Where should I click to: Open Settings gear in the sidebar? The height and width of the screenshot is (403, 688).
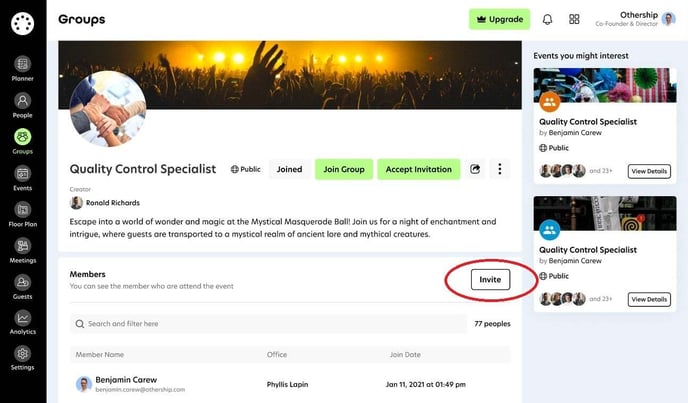tap(22, 353)
